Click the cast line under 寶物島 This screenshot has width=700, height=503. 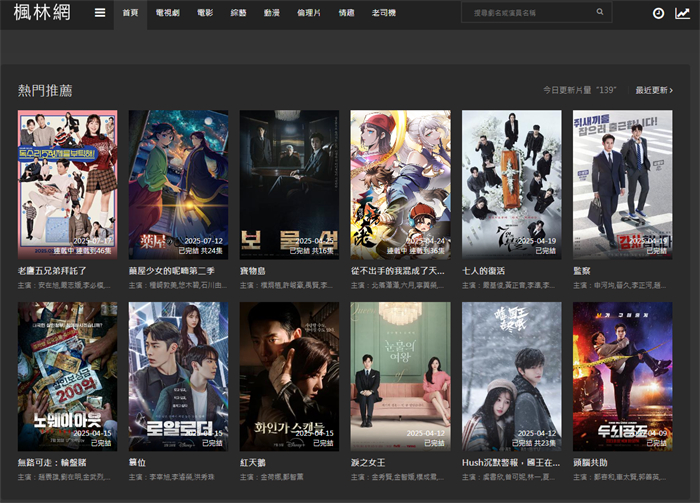click(286, 285)
